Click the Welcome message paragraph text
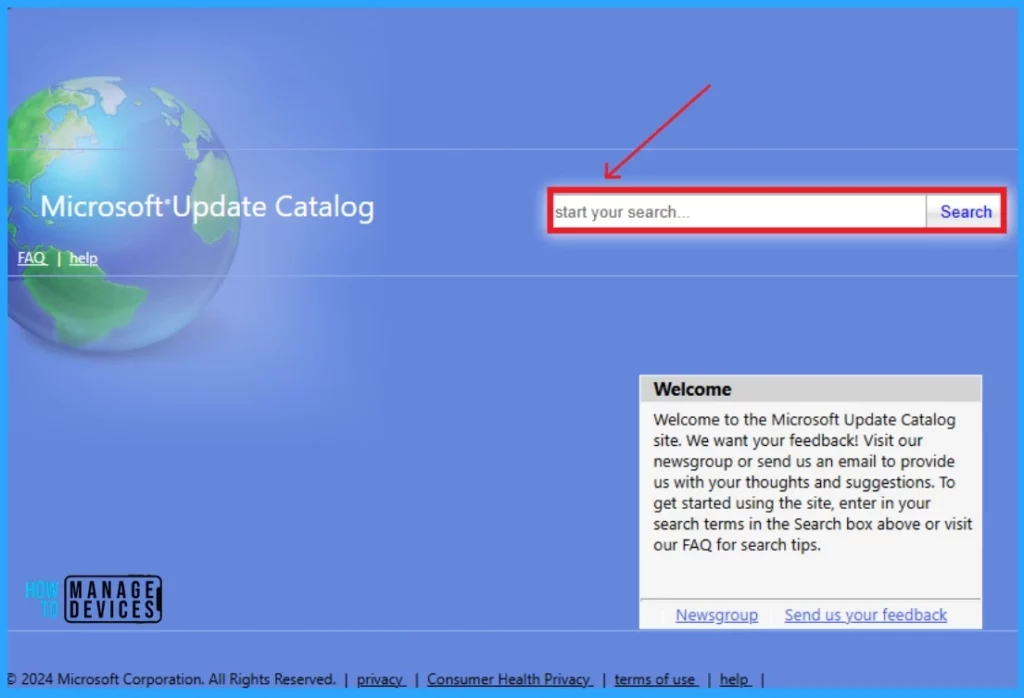This screenshot has width=1024, height=698. pos(812,482)
